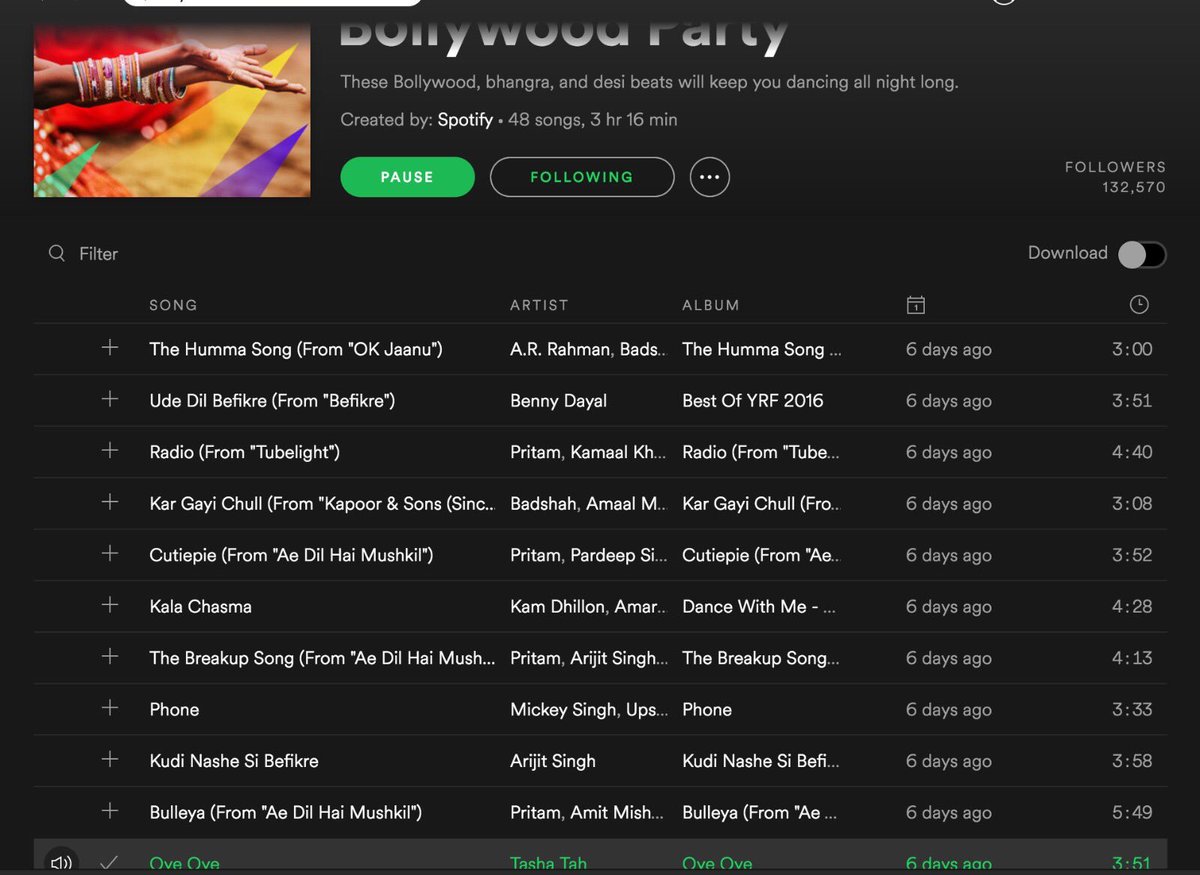This screenshot has height=875, width=1200.
Task: Click duration 4:40 of Radio
Action: [1132, 452]
